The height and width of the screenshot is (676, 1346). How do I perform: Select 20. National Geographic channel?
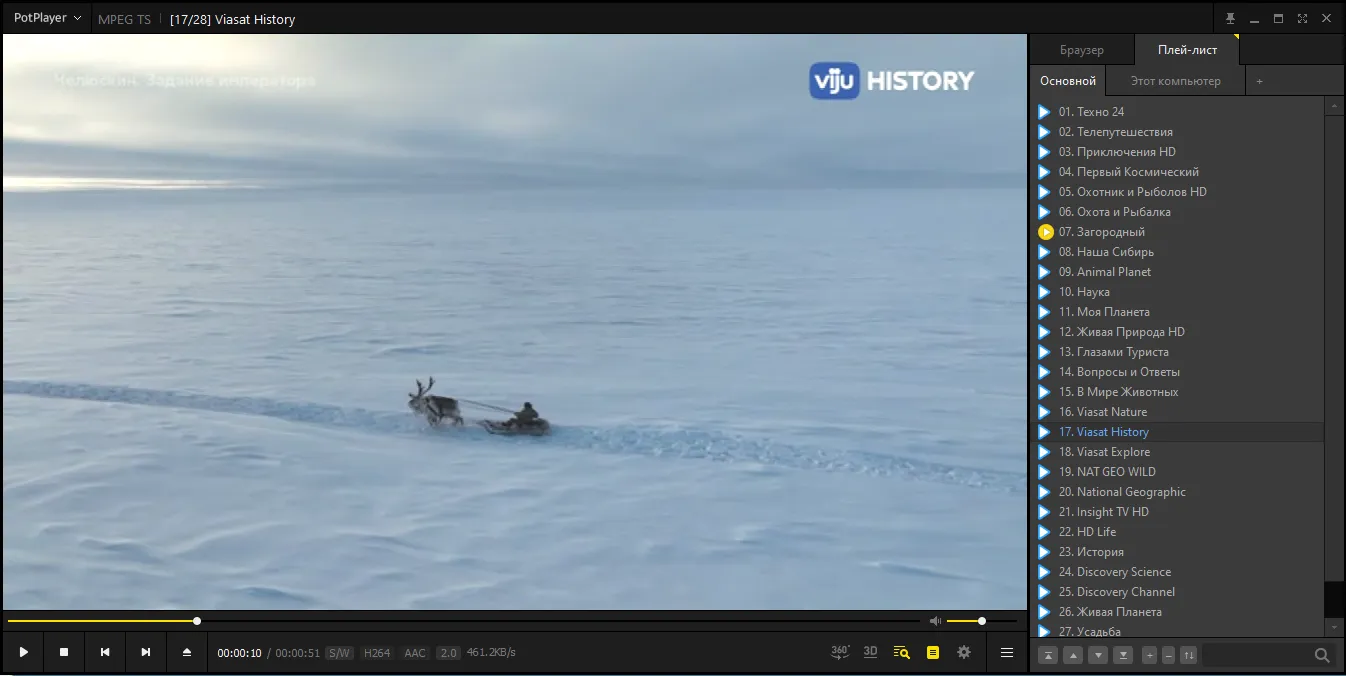[x=1177, y=492]
